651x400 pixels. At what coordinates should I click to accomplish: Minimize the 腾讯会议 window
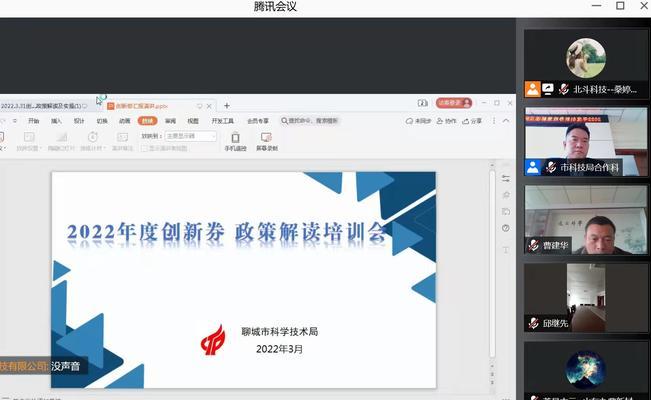[596, 6]
